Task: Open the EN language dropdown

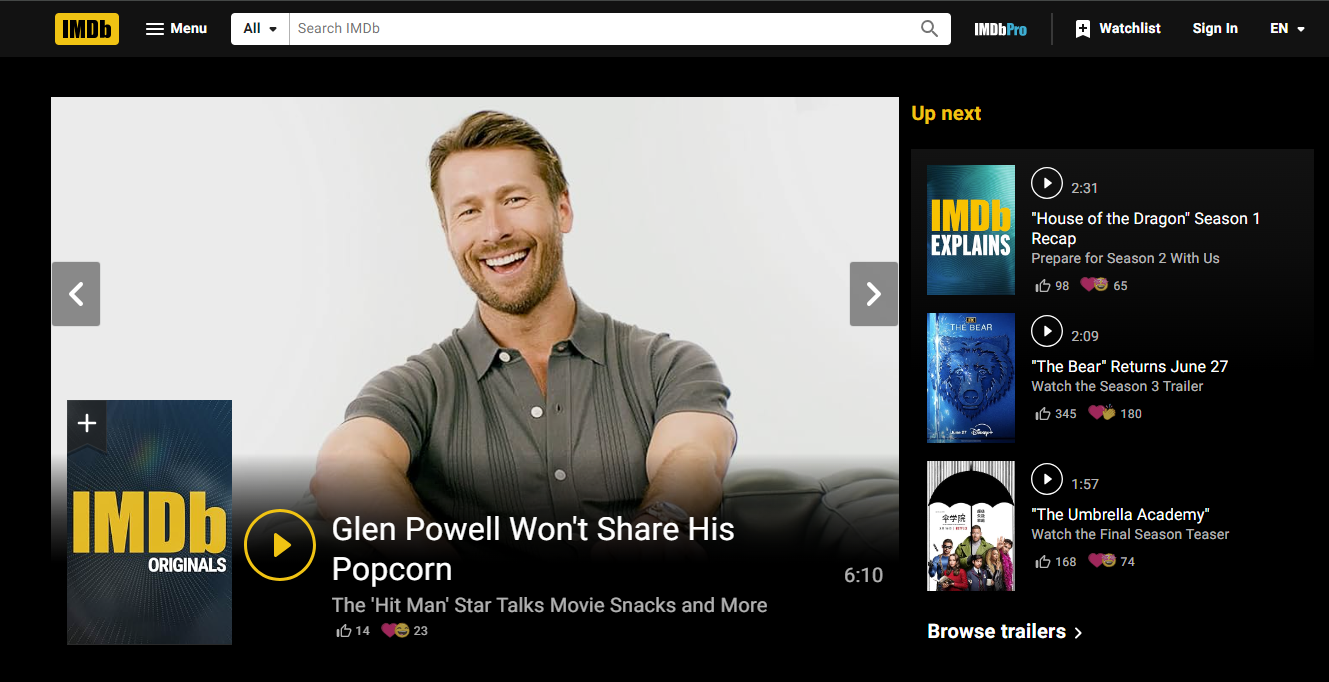Action: [x=1287, y=29]
